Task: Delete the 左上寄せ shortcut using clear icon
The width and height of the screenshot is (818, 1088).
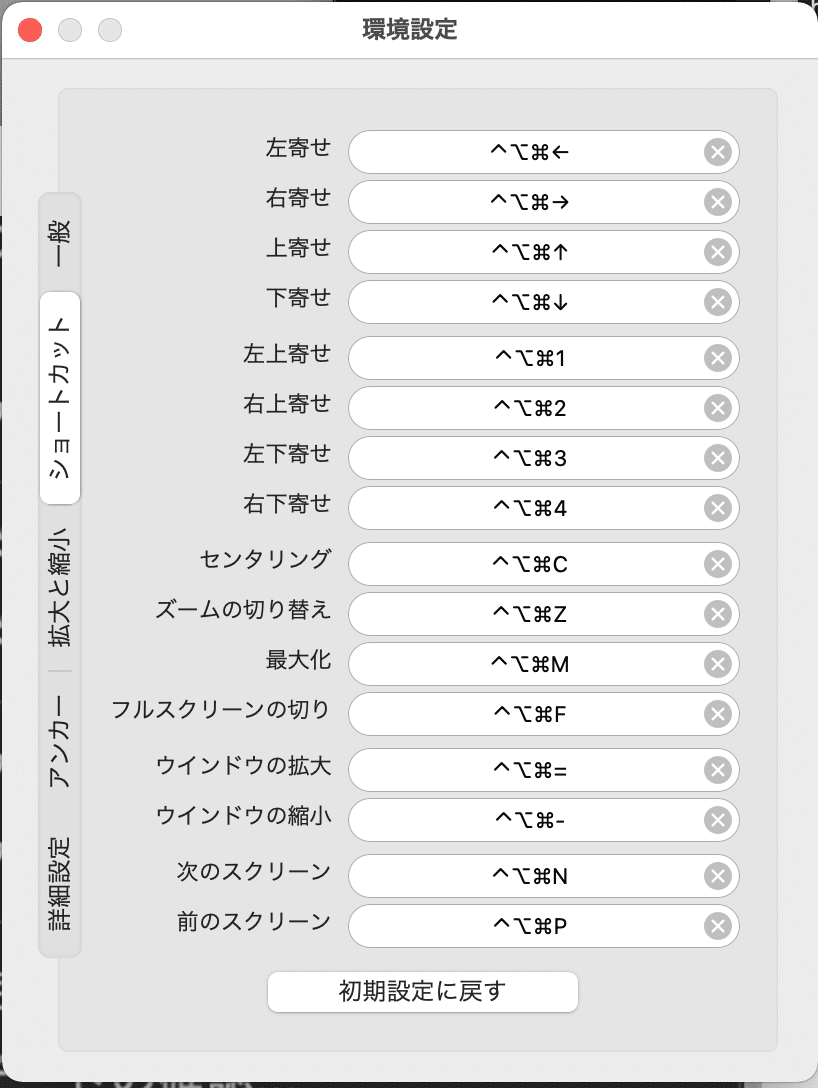Action: point(718,358)
